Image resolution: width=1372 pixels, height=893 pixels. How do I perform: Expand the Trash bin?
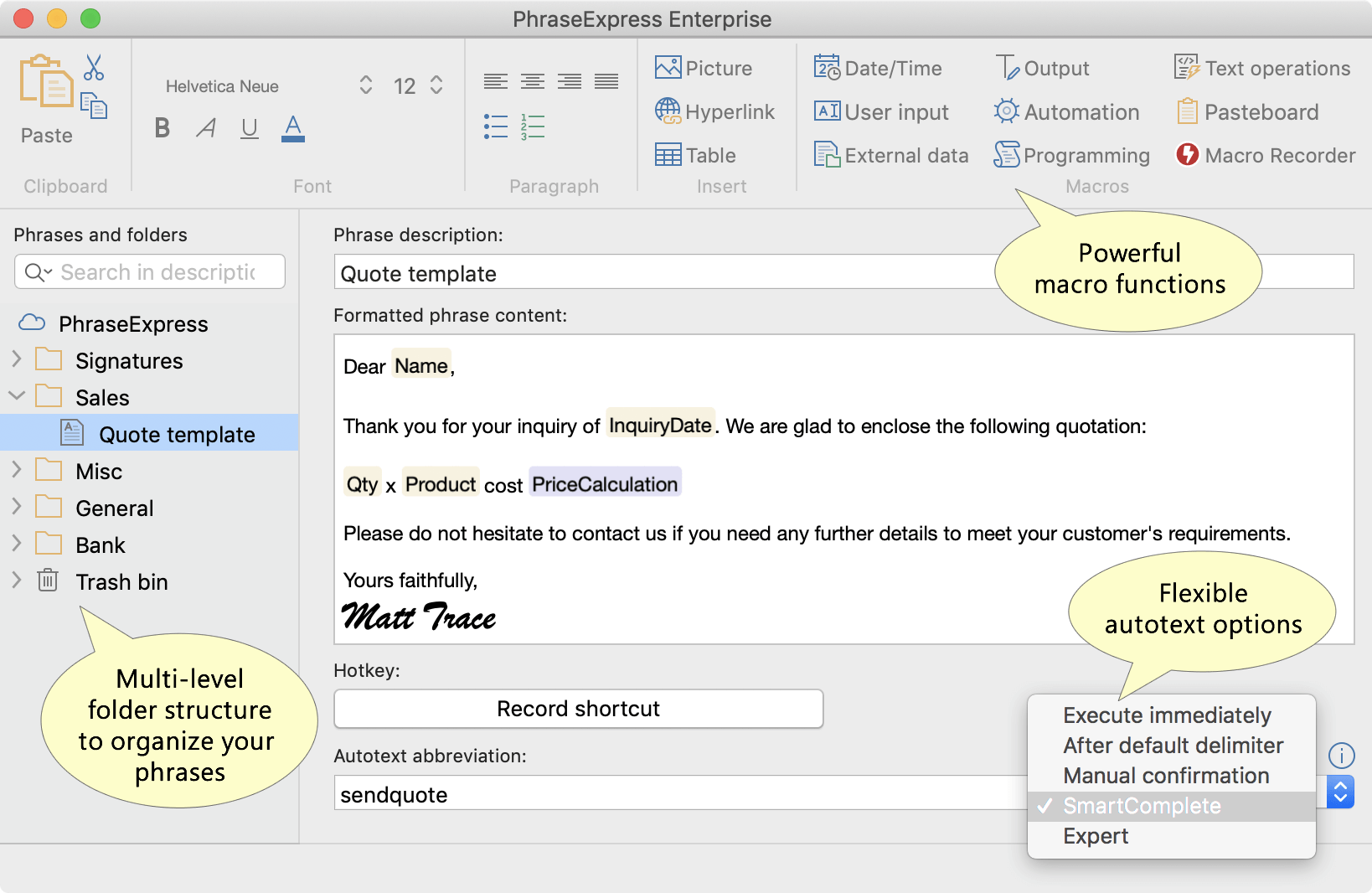click(x=17, y=581)
